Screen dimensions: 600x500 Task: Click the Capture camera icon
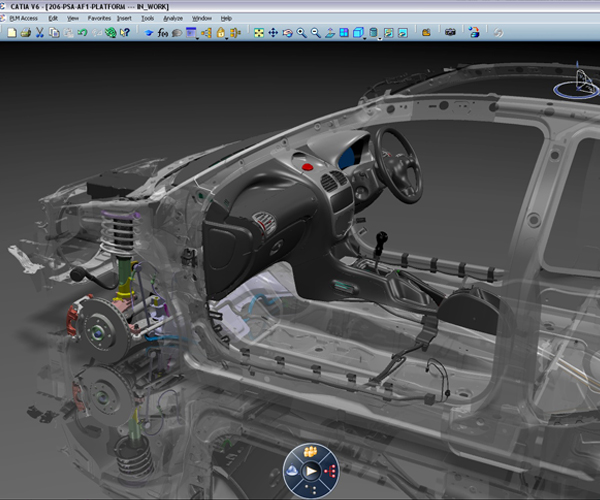tap(450, 33)
